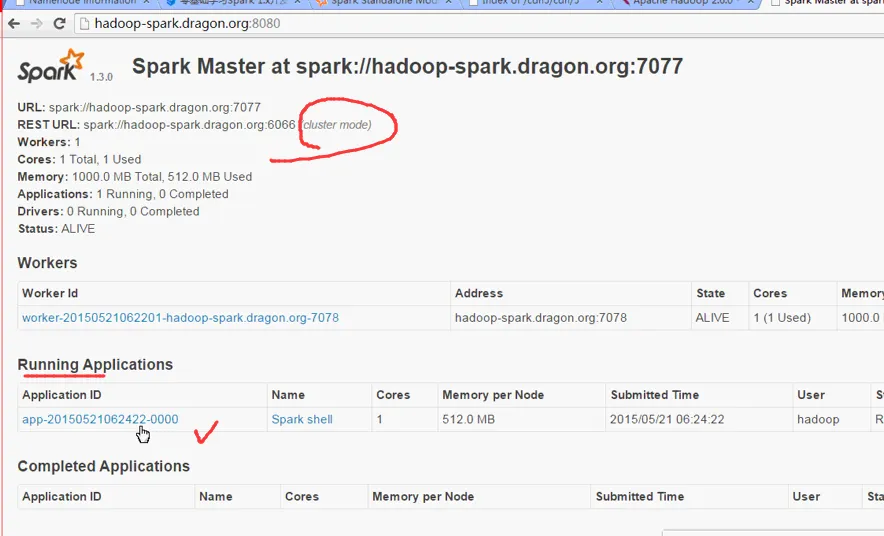Click the Spark Master page heading
This screenshot has width=884, height=536.
click(x=407, y=67)
